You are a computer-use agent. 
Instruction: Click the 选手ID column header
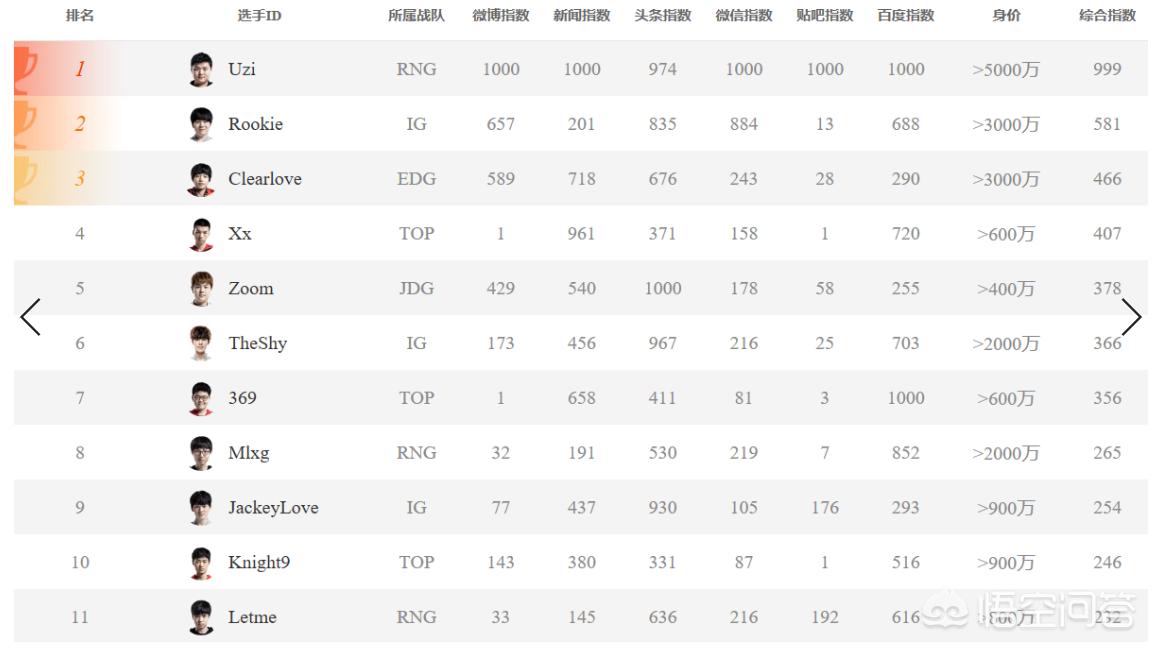pyautogui.click(x=259, y=16)
